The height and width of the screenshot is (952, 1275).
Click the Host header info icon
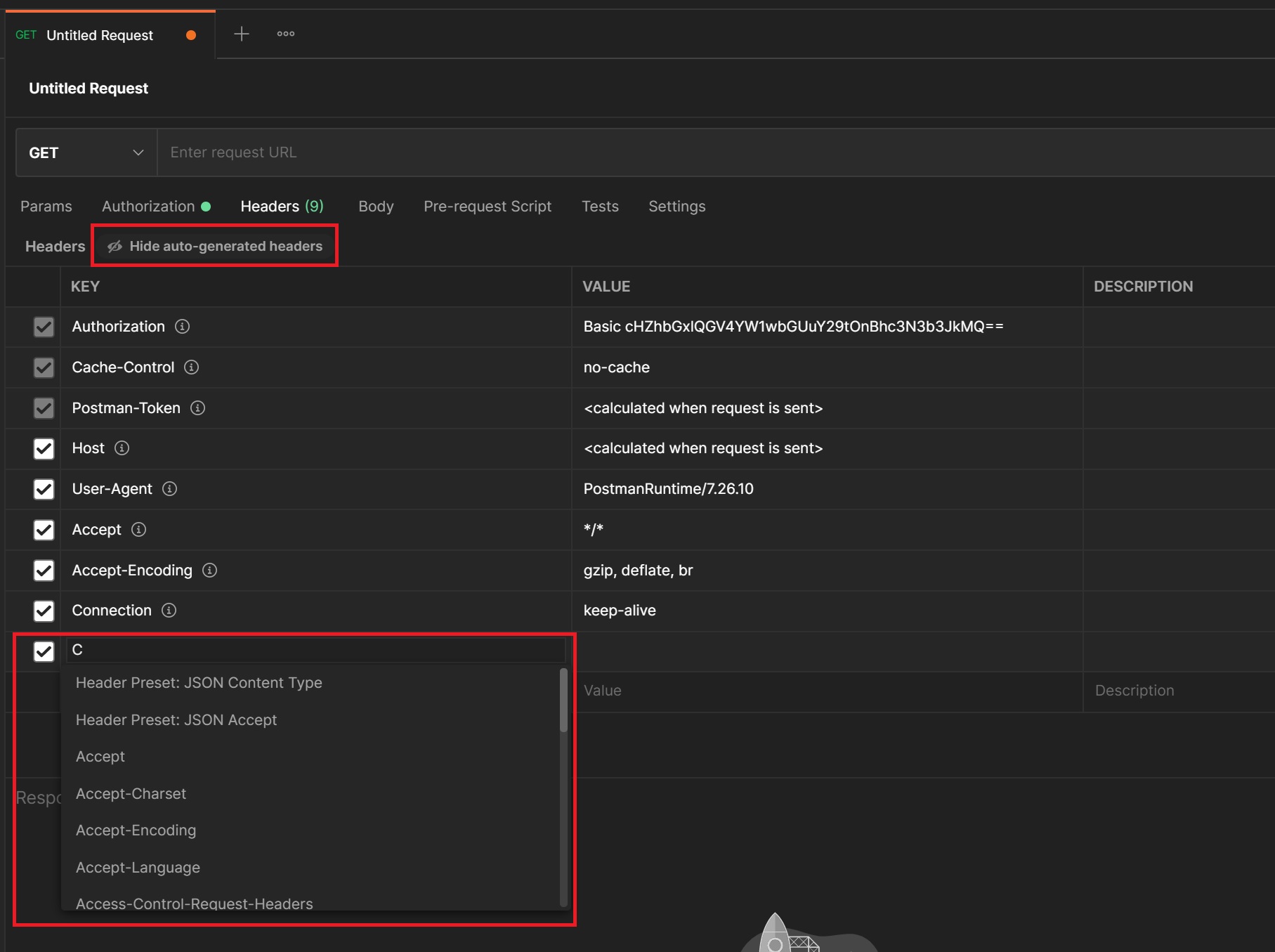(x=122, y=448)
